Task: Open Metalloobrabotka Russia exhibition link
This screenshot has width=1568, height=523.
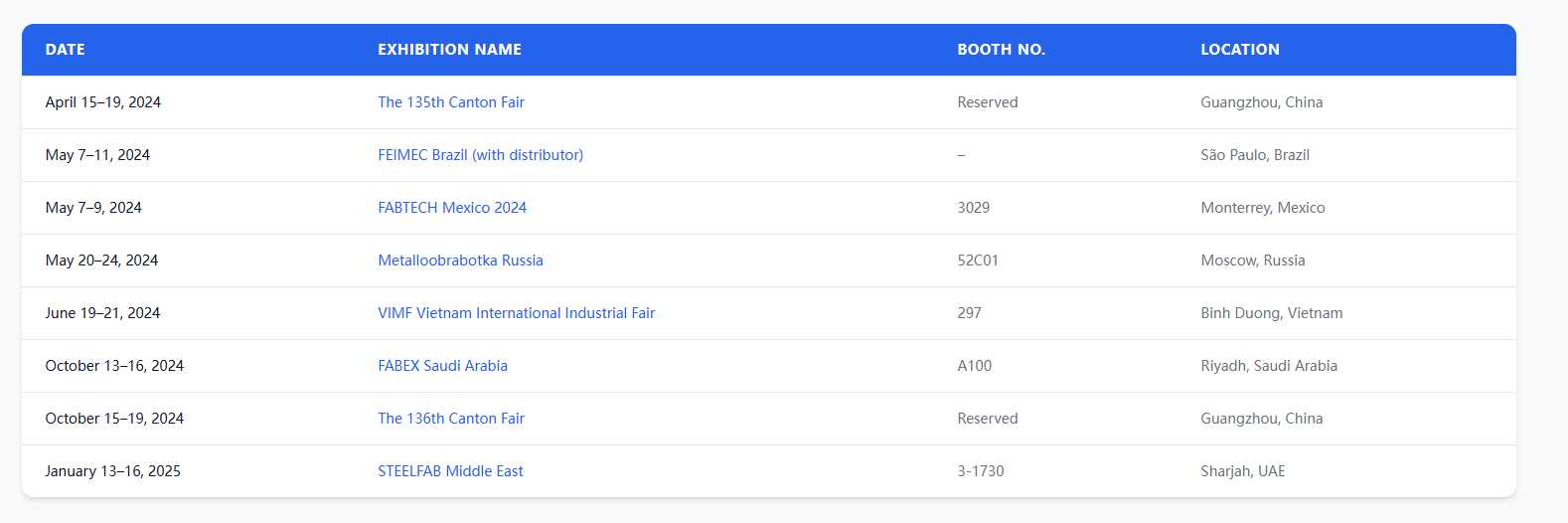Action: (460, 261)
